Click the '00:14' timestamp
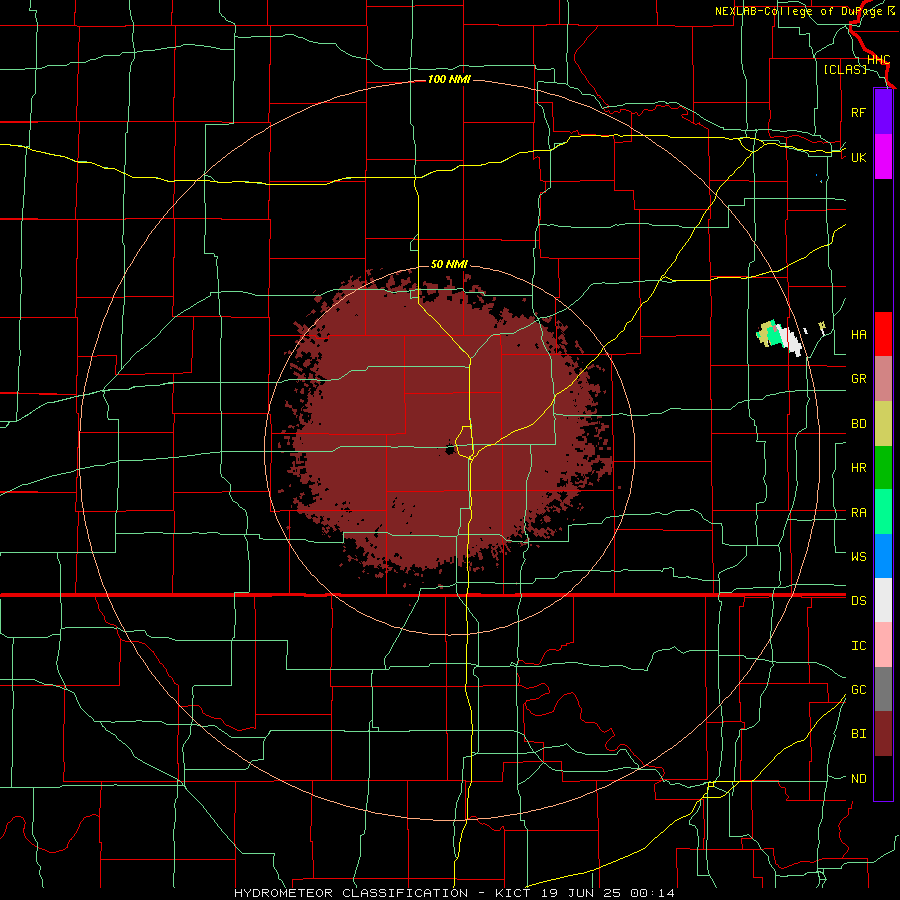Viewport: 900px width, 900px height. coord(652,893)
